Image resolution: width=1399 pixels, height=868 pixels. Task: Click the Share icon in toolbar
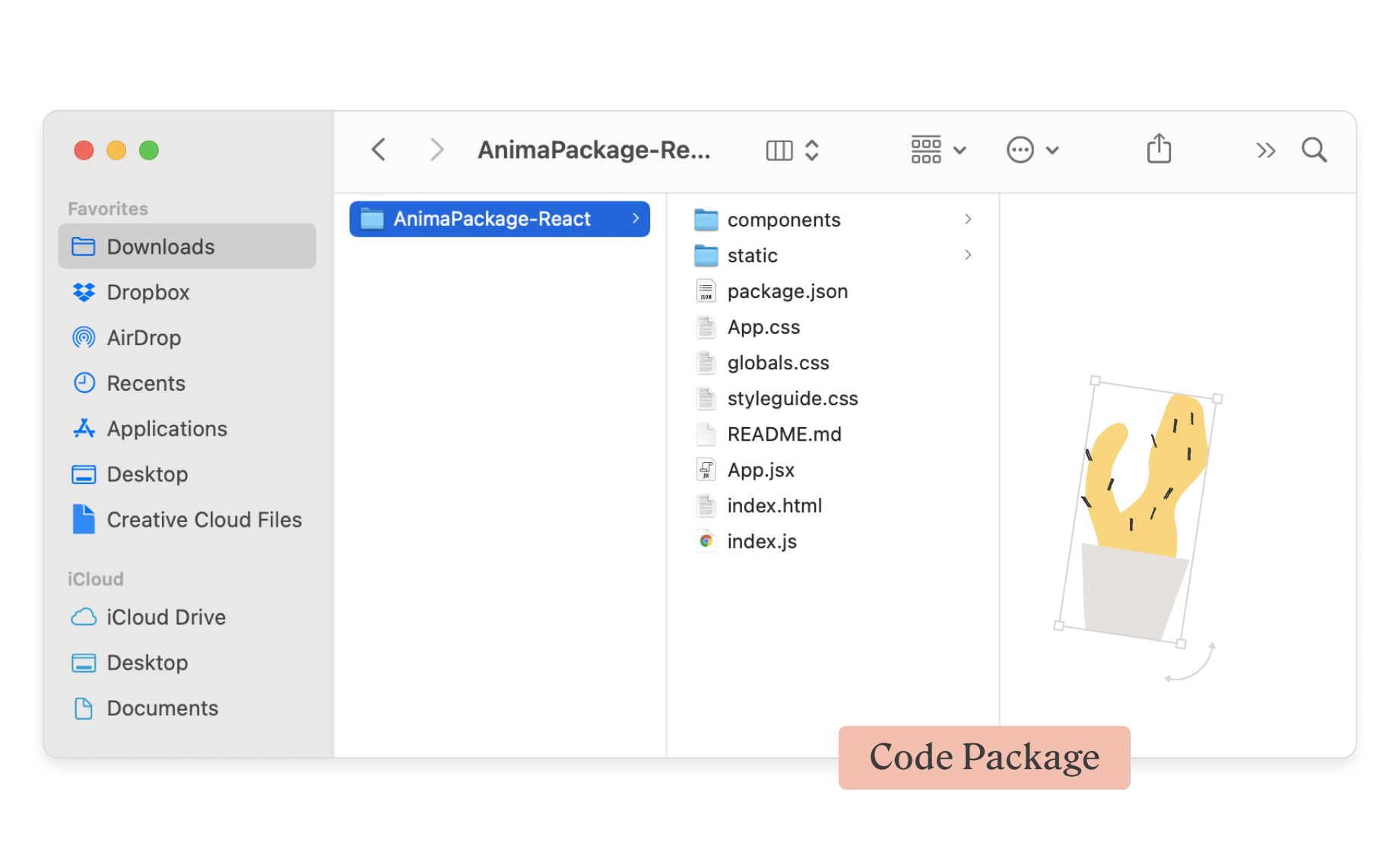point(1159,149)
